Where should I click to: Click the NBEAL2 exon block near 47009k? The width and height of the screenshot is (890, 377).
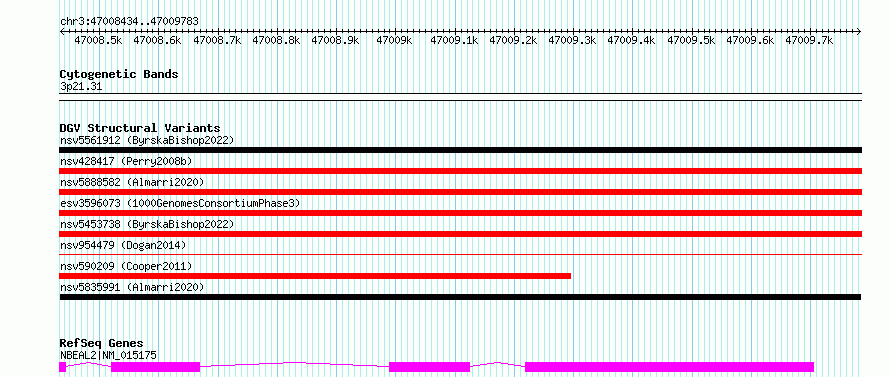coord(430,367)
